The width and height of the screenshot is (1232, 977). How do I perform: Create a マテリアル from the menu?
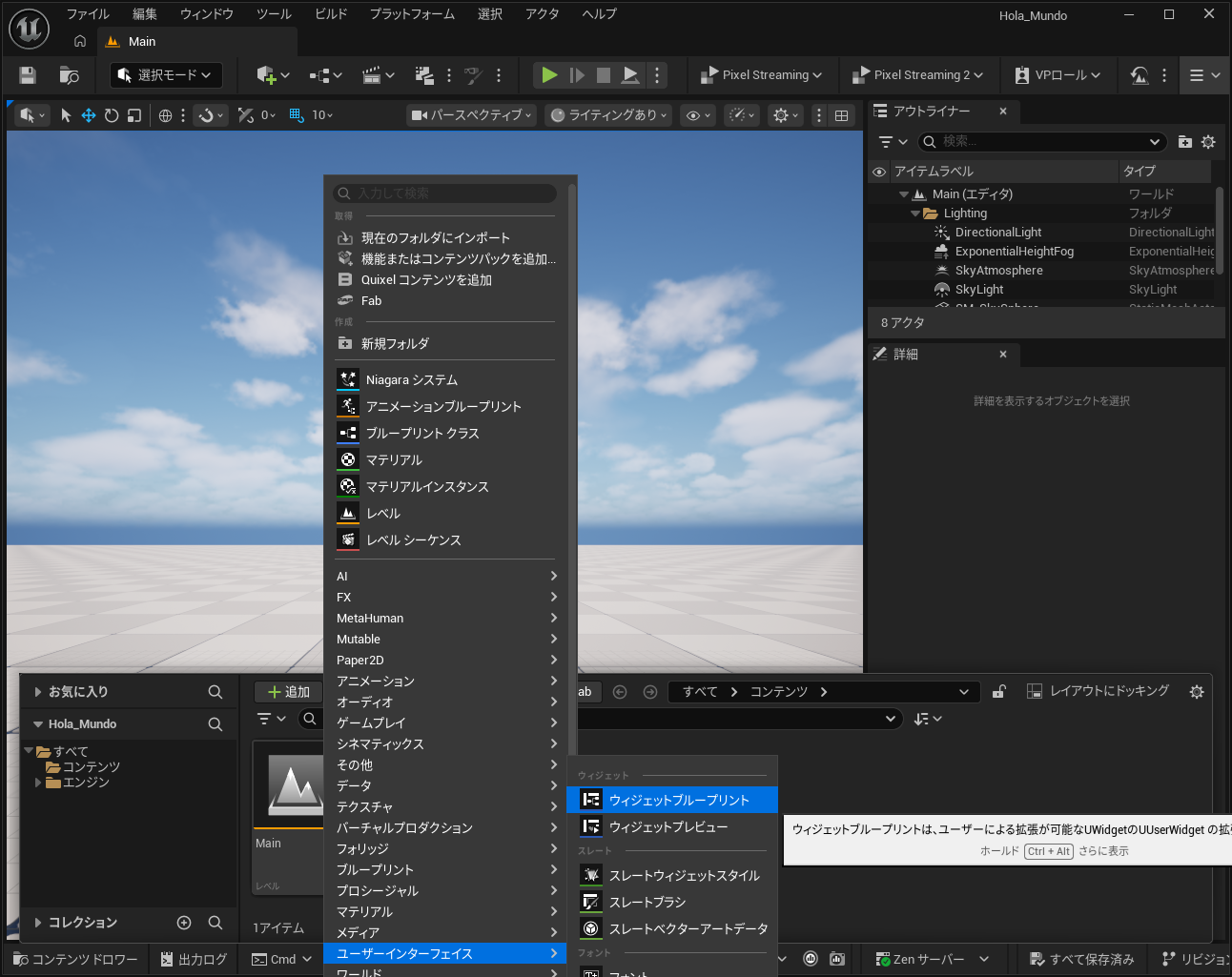(445, 459)
